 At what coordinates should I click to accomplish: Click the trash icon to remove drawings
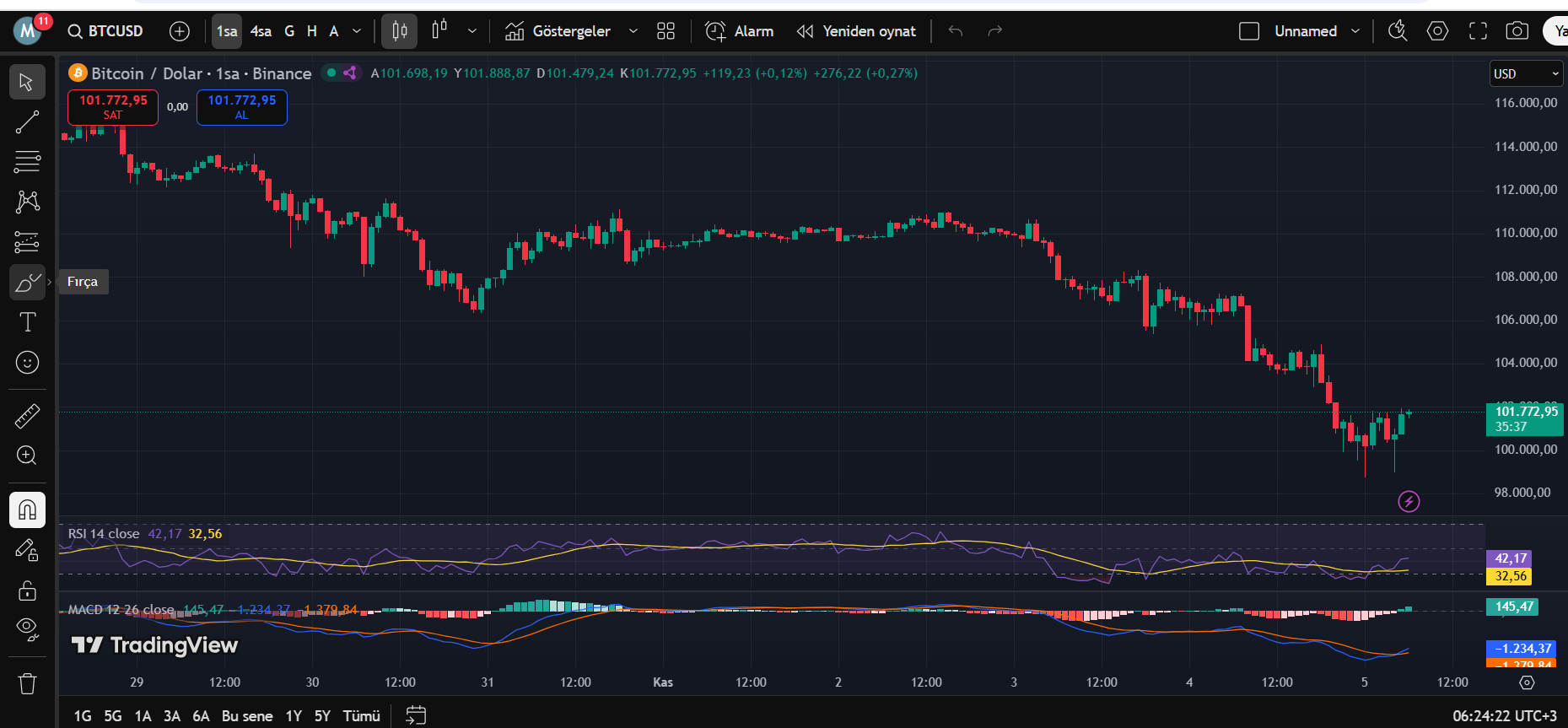click(27, 683)
